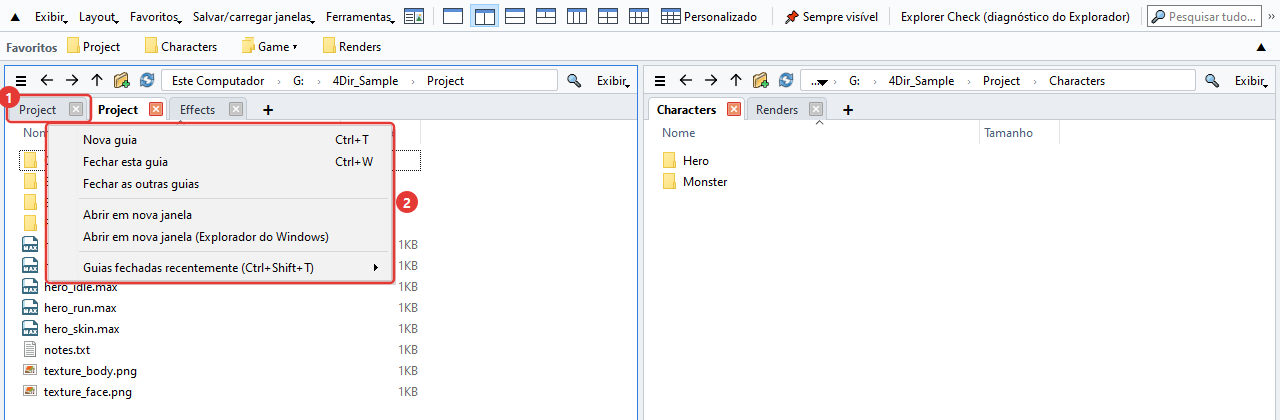Select the single pane layout icon
Viewport: 1280px width, 420px height.
(x=453, y=17)
